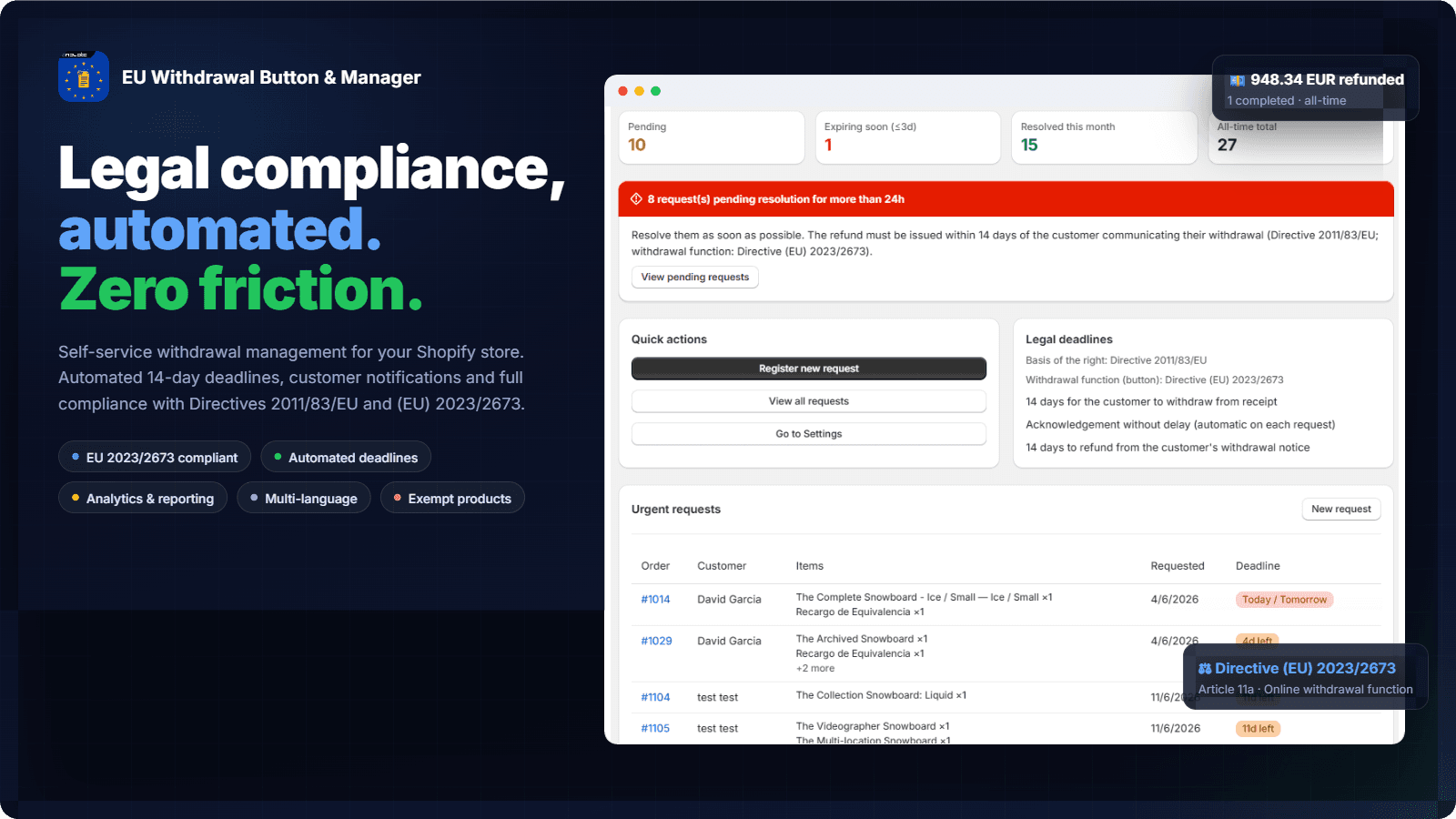Viewport: 1456px width, 819px height.
Task: Click The Collection Snowboard: Liquid item
Action: click(x=881, y=695)
